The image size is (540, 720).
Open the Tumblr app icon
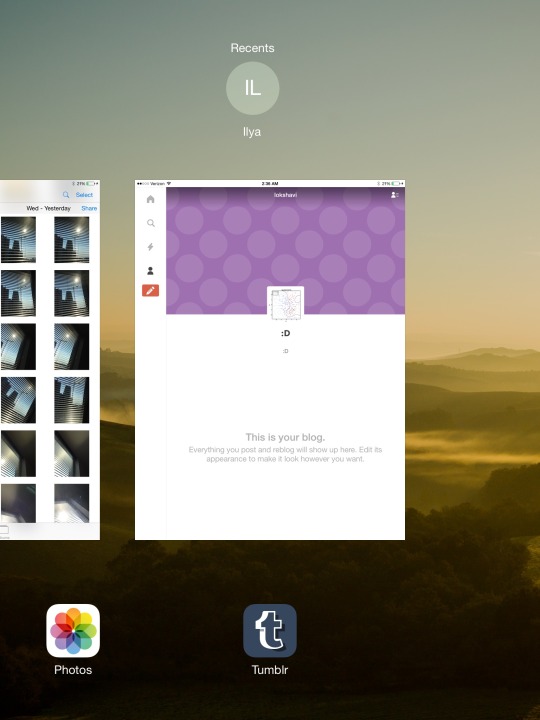tap(270, 630)
